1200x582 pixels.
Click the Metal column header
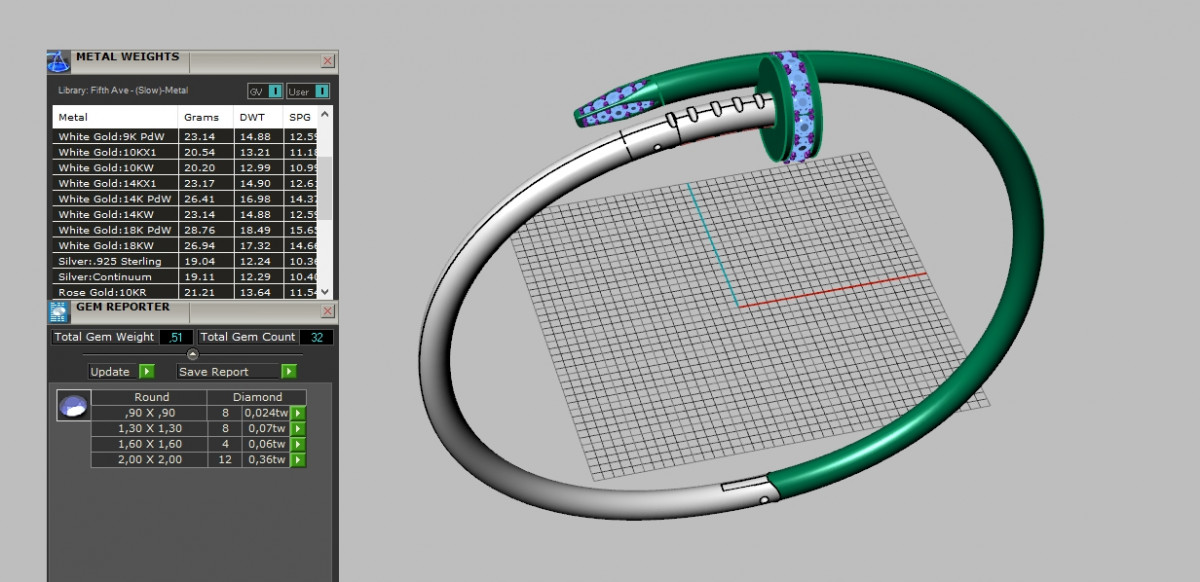pos(115,117)
